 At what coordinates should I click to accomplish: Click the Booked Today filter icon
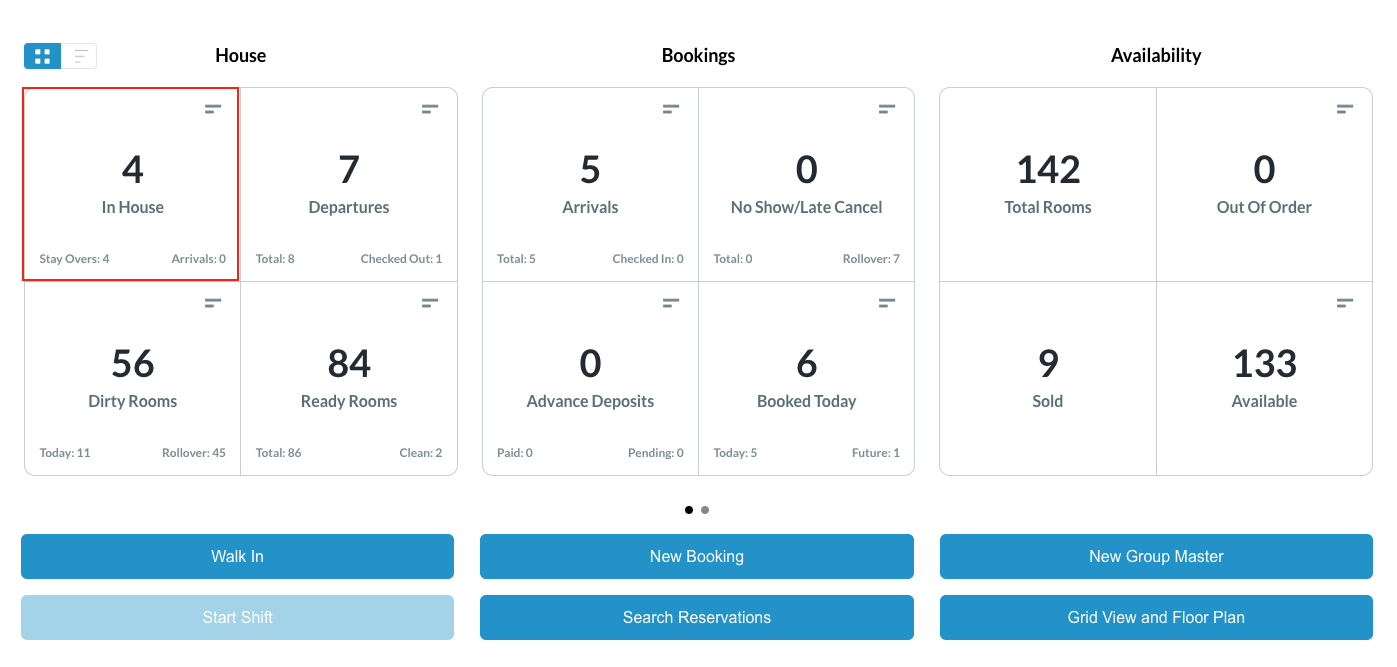(887, 303)
